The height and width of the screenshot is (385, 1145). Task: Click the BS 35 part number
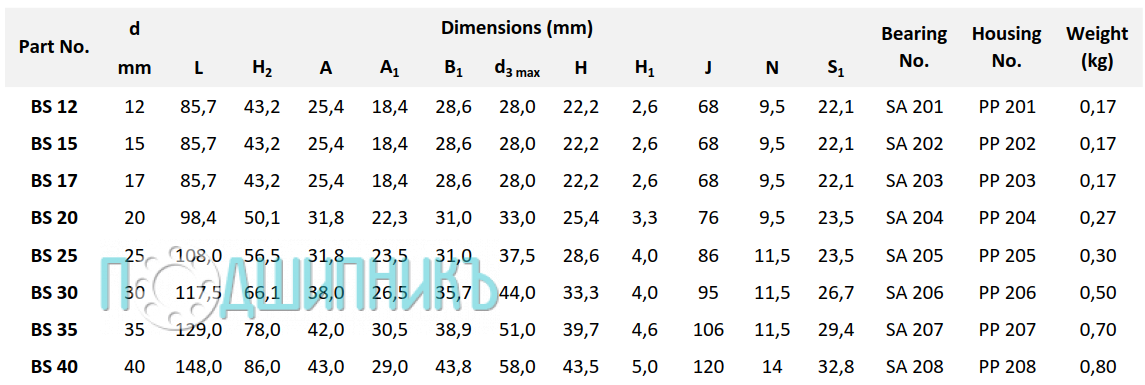click(x=54, y=330)
